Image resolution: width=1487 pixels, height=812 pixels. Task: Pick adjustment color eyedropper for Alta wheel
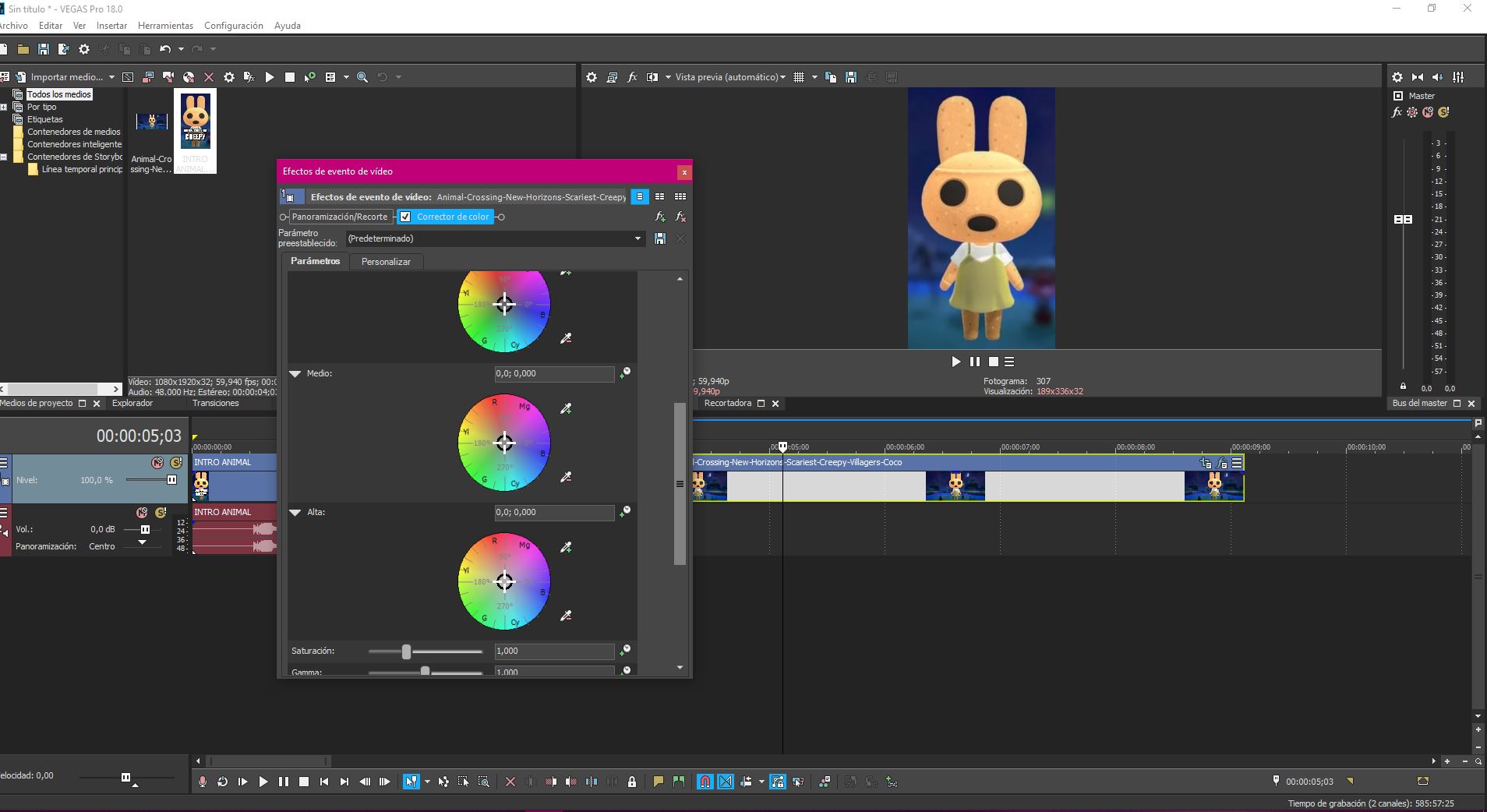tap(566, 547)
